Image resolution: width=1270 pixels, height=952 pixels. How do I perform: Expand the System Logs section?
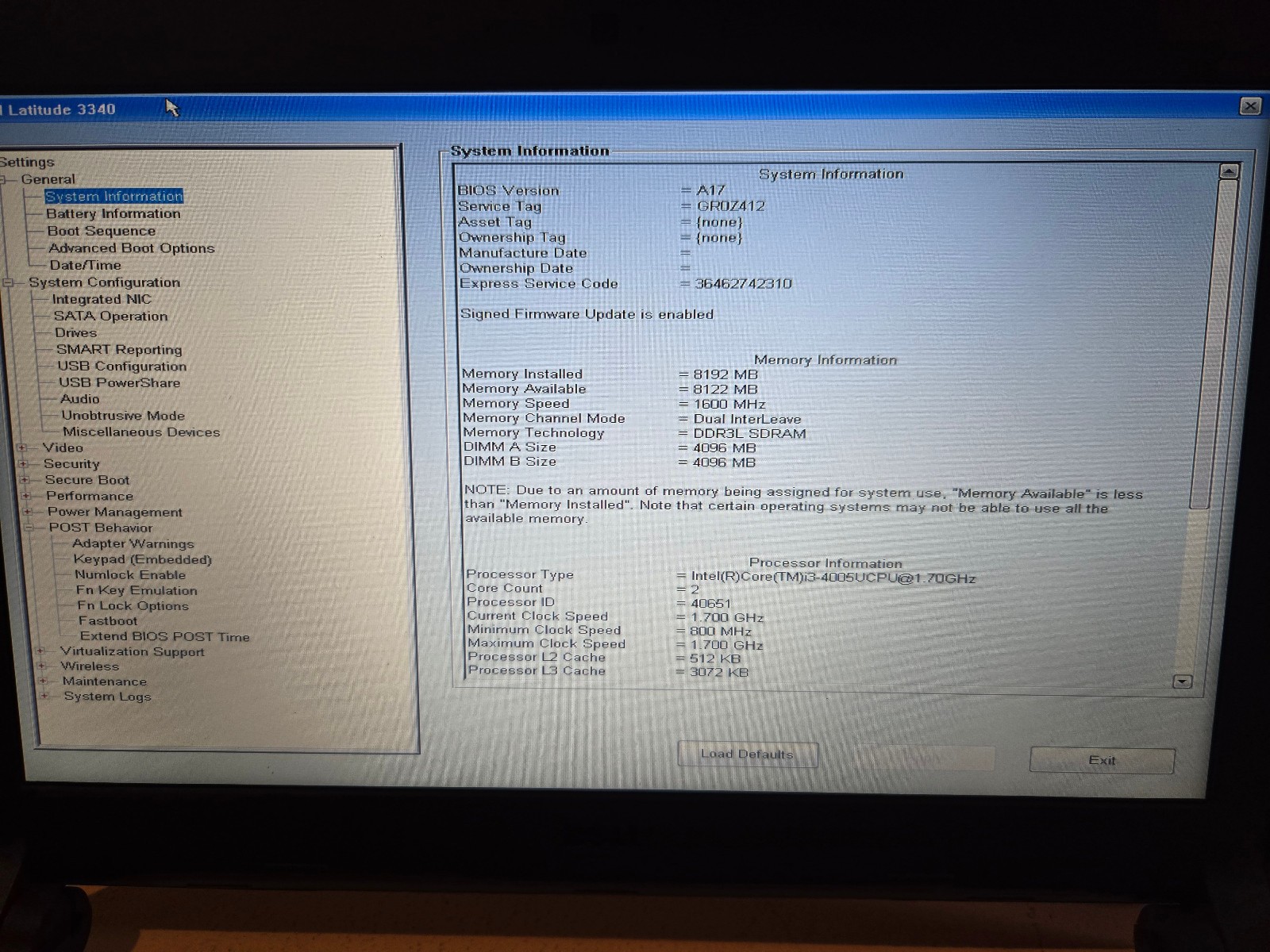point(44,696)
